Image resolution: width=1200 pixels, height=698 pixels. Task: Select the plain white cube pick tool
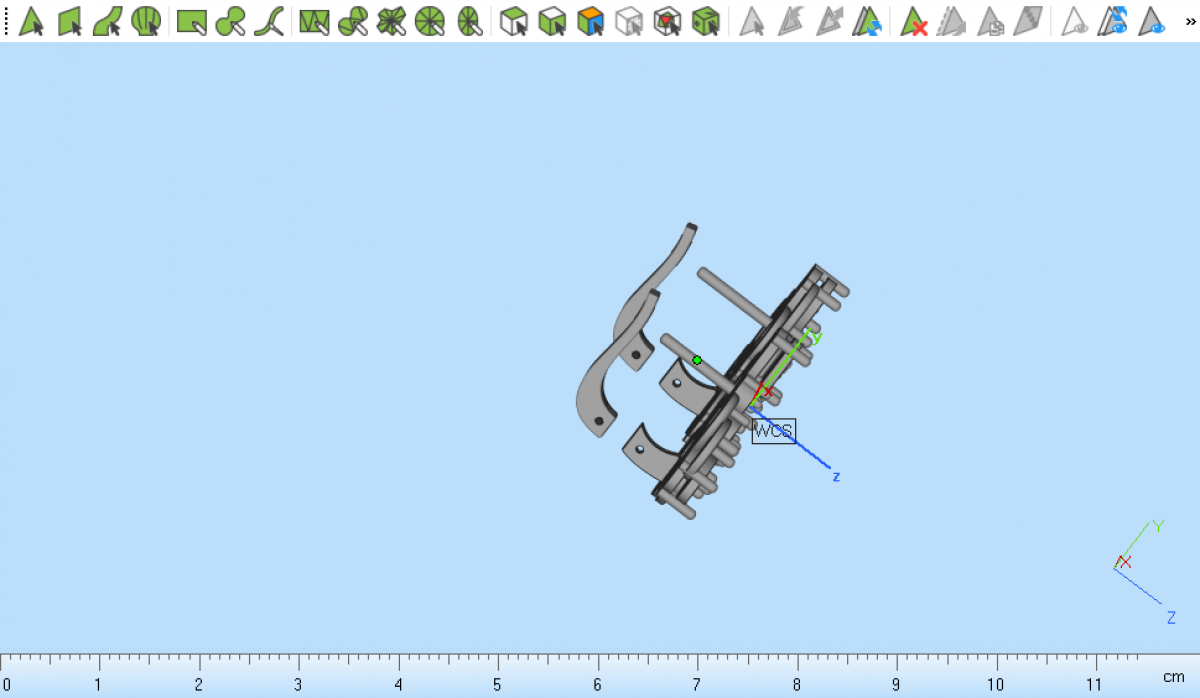tap(514, 21)
